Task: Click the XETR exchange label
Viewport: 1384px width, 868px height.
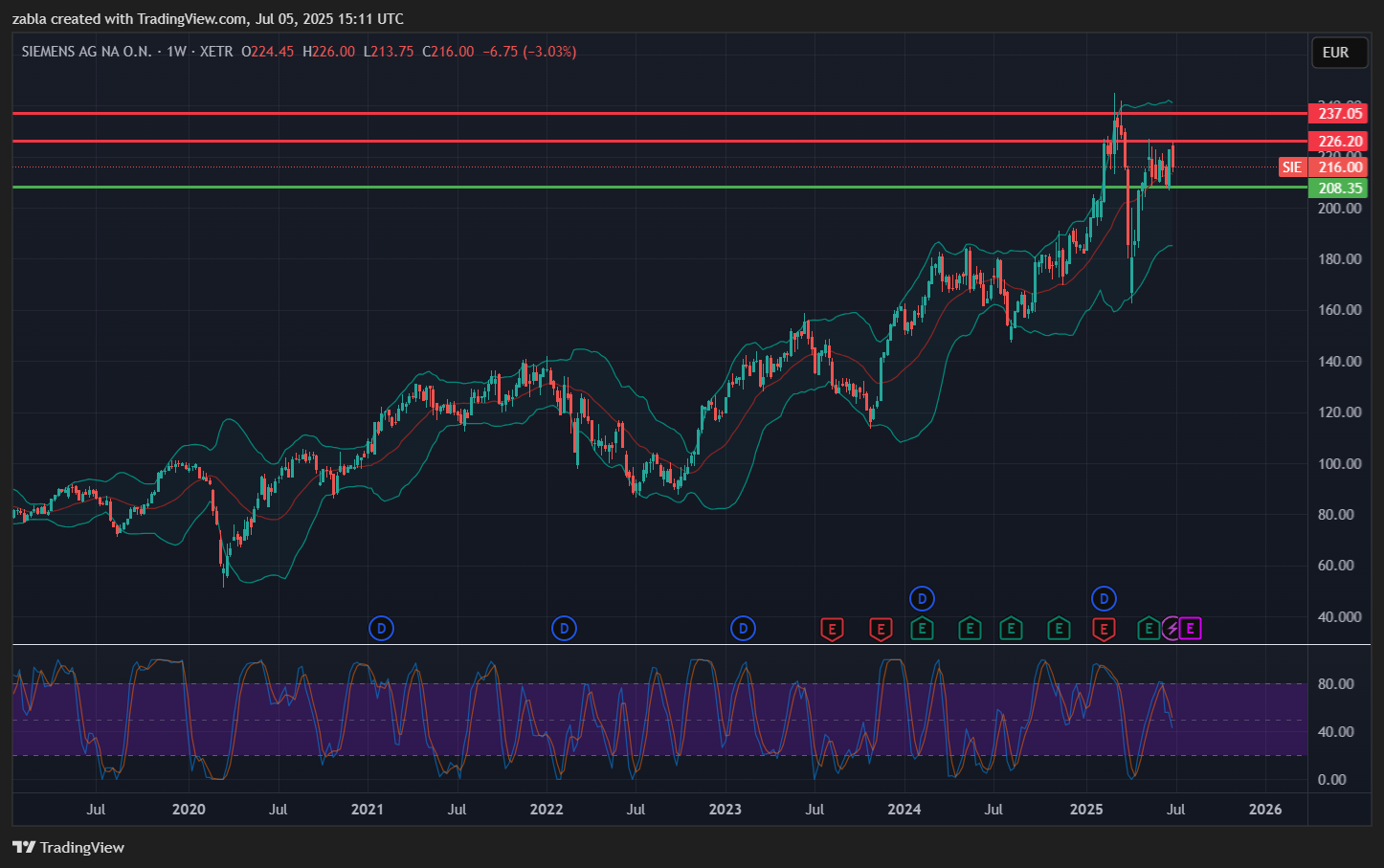Action: coord(216,52)
